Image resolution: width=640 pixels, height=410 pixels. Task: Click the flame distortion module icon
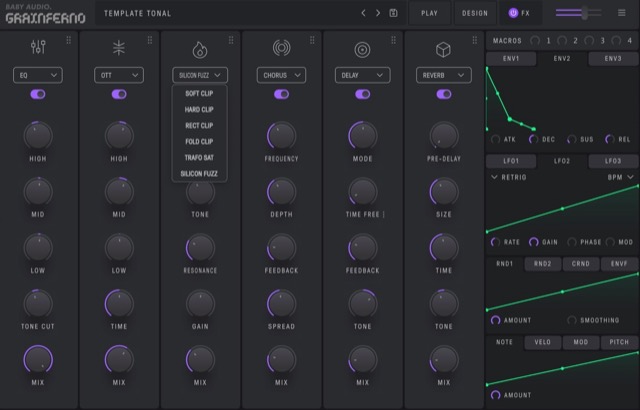click(x=200, y=48)
